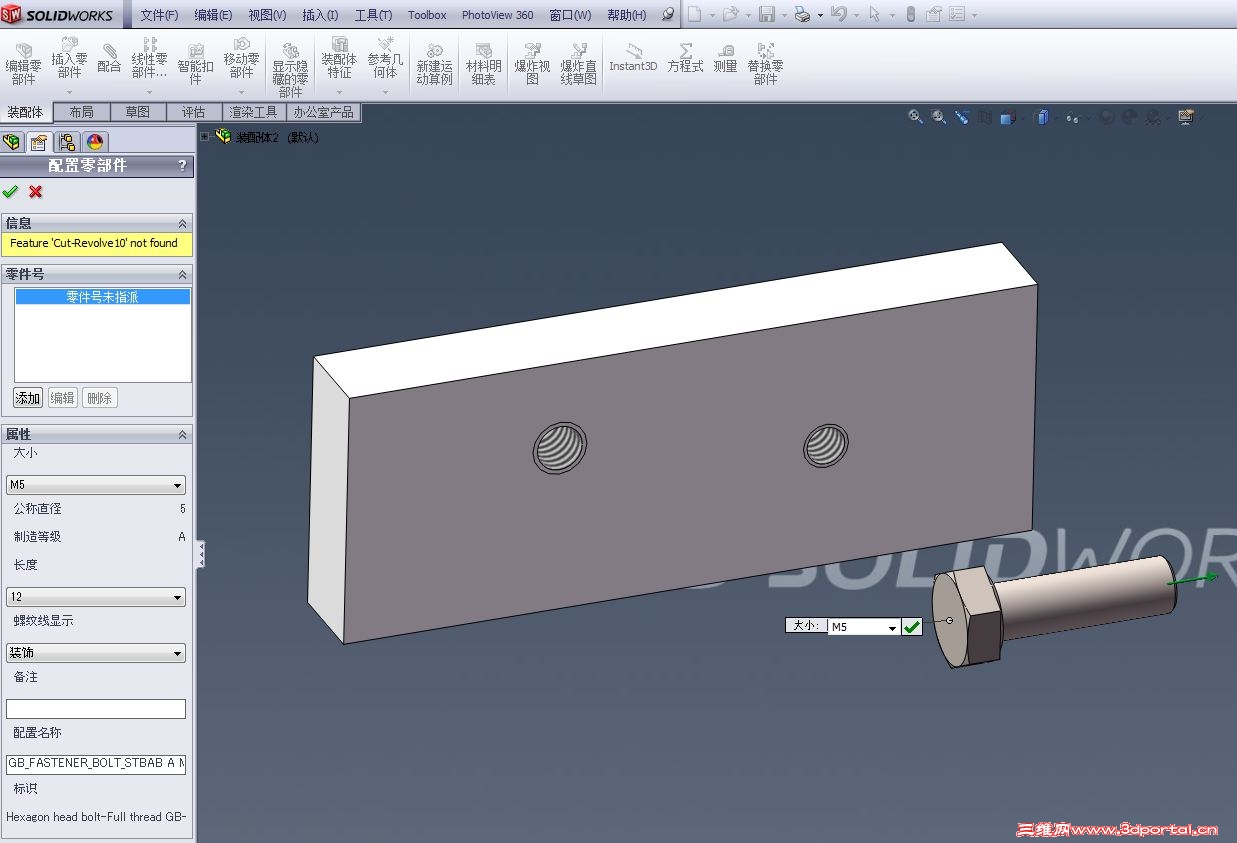
Task: Open the PropertyManager tab icon
Action: coord(39,142)
